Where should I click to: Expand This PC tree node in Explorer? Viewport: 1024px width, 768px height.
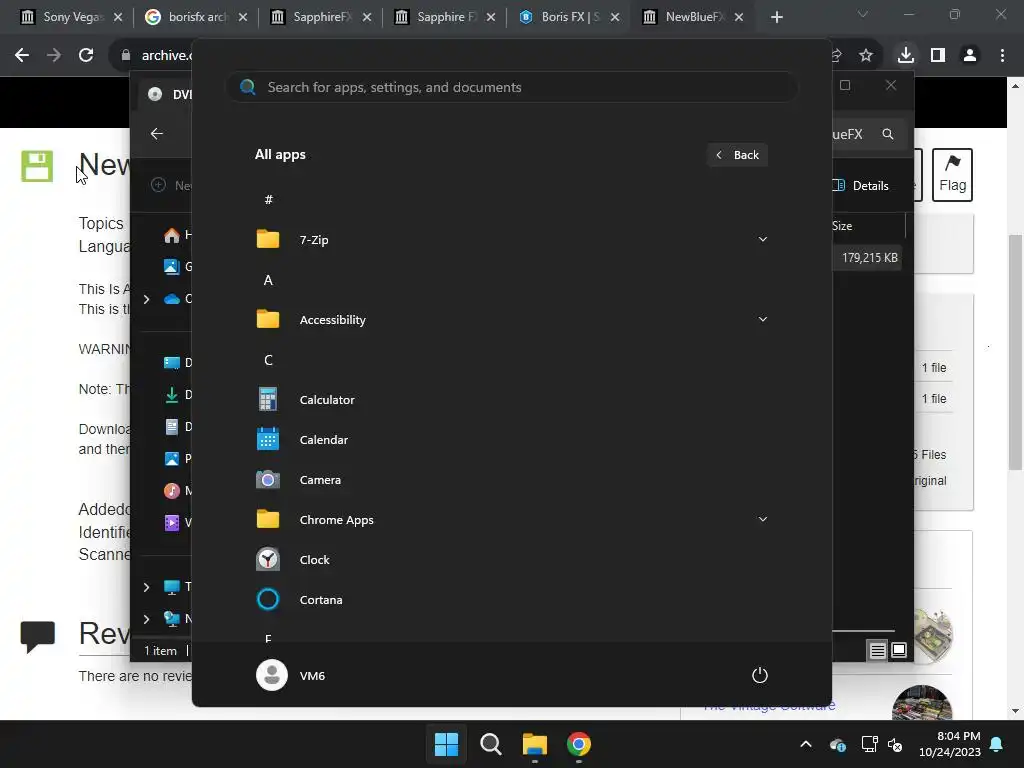click(146, 587)
